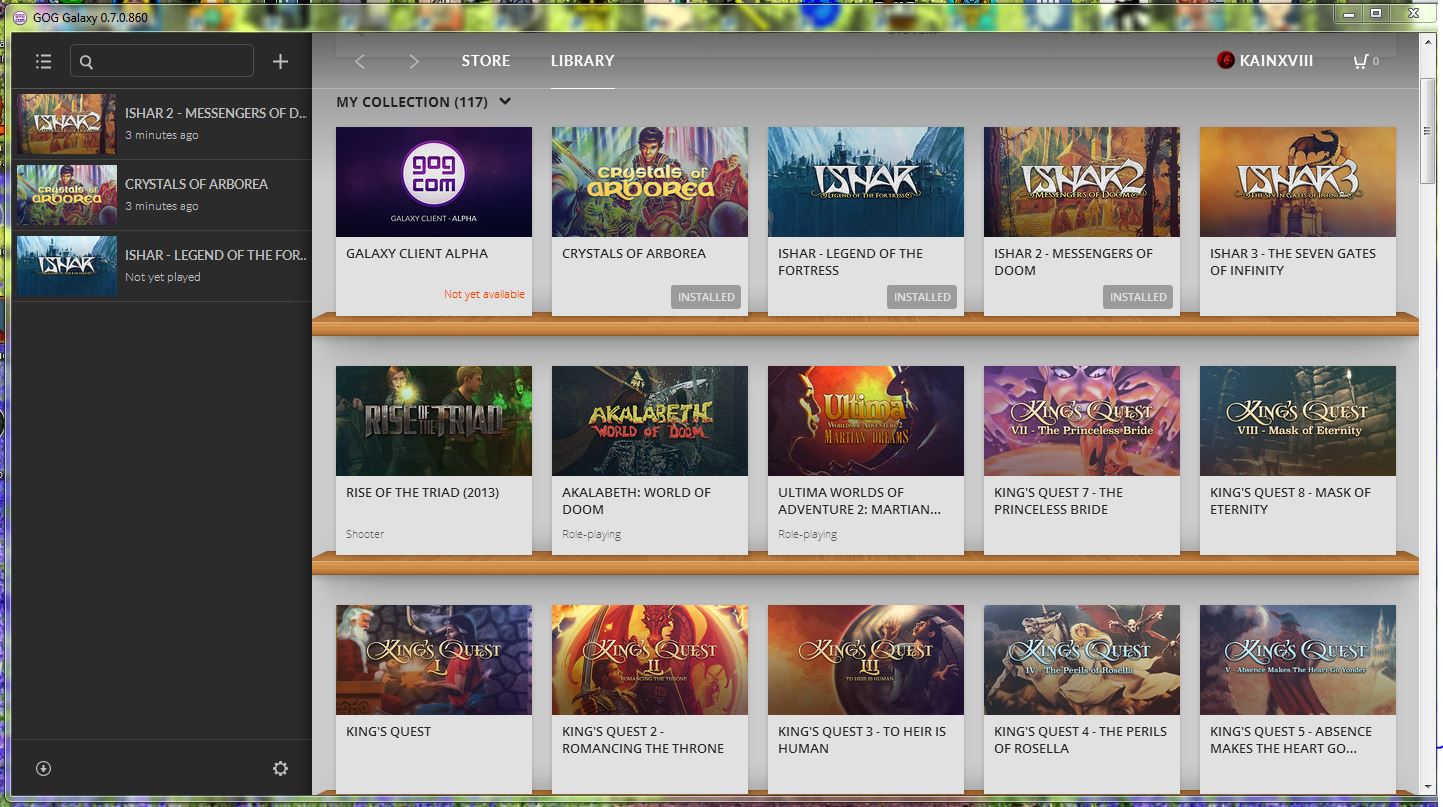Image resolution: width=1443 pixels, height=807 pixels.
Task: Click the 'KING'S QUEST 7 - THE PRINCELESS BRIDE' title
Action: (1058, 501)
